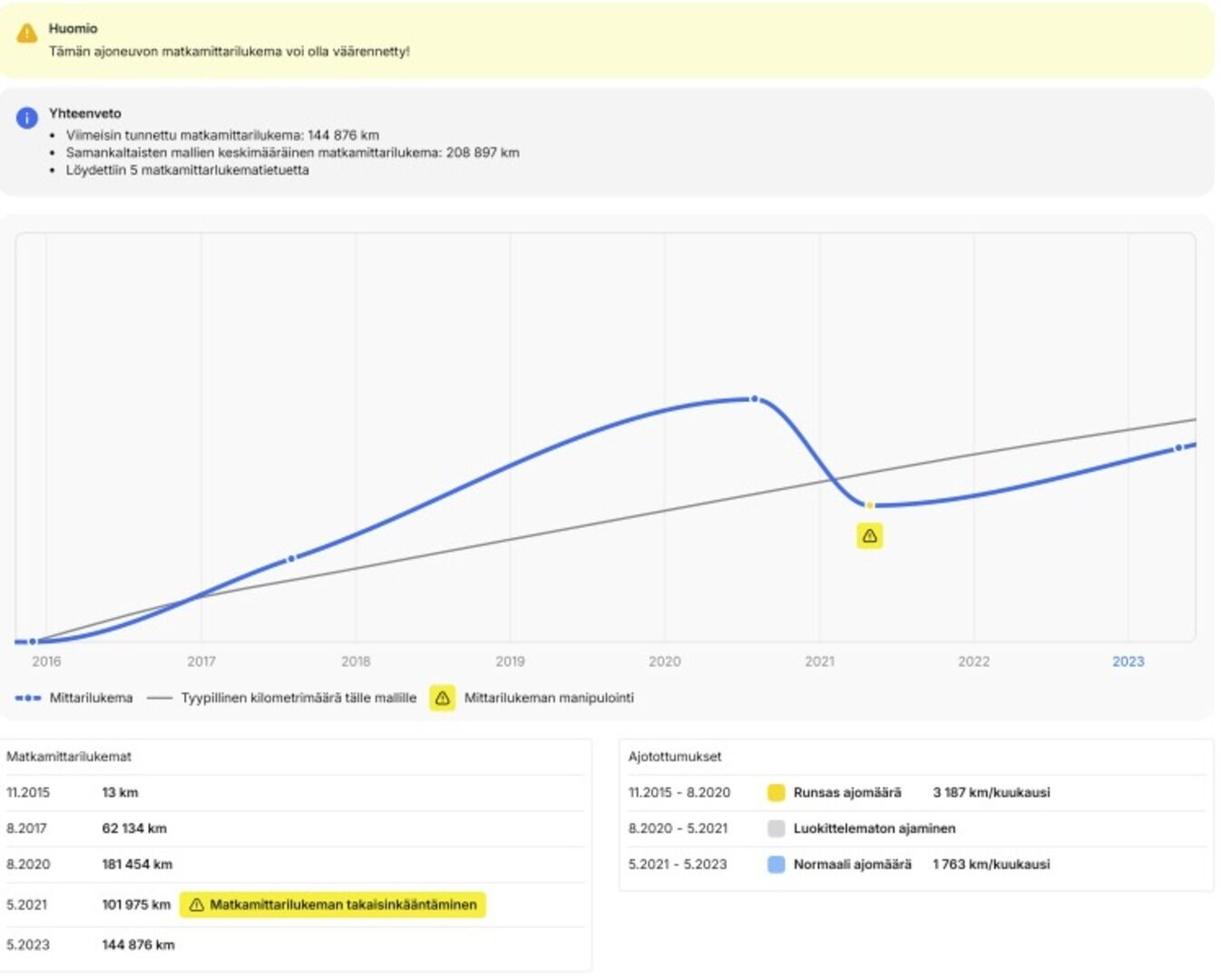Select the chart data point at the 2020 peak
This screenshot has width=1221, height=980.
click(754, 399)
